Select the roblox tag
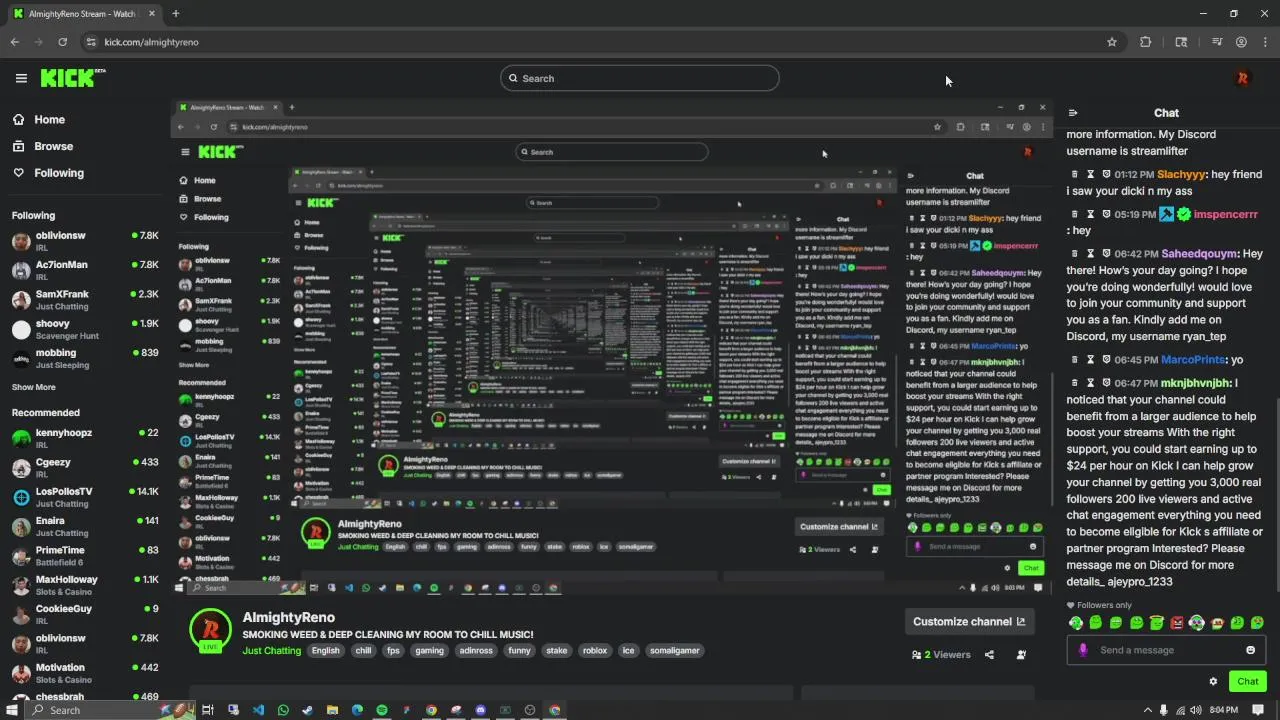 click(595, 650)
